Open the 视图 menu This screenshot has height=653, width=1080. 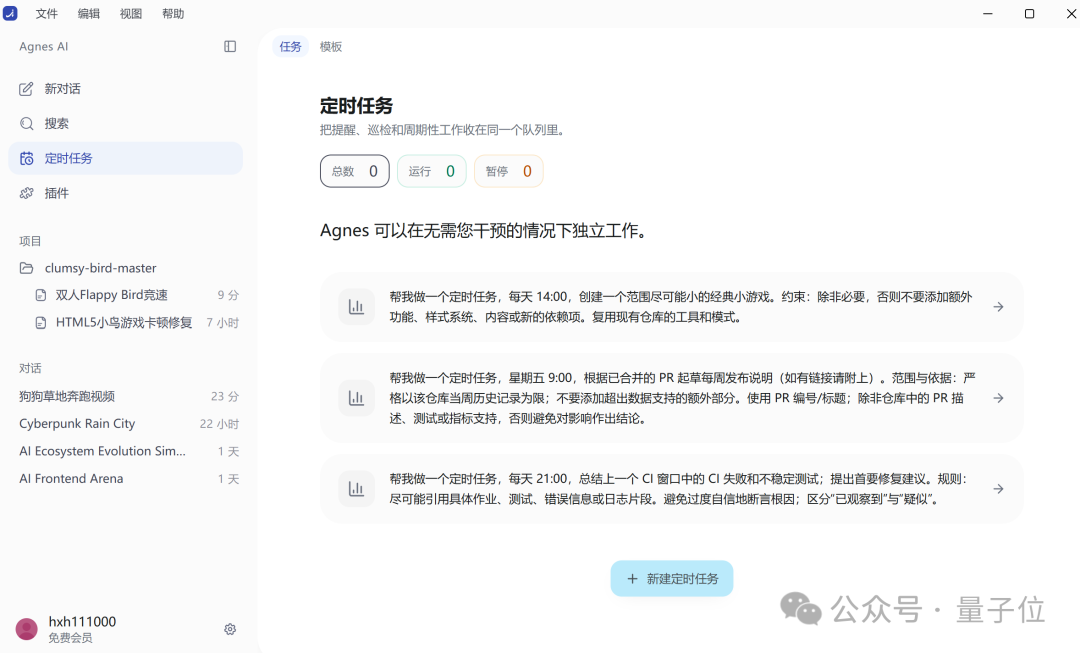(131, 14)
